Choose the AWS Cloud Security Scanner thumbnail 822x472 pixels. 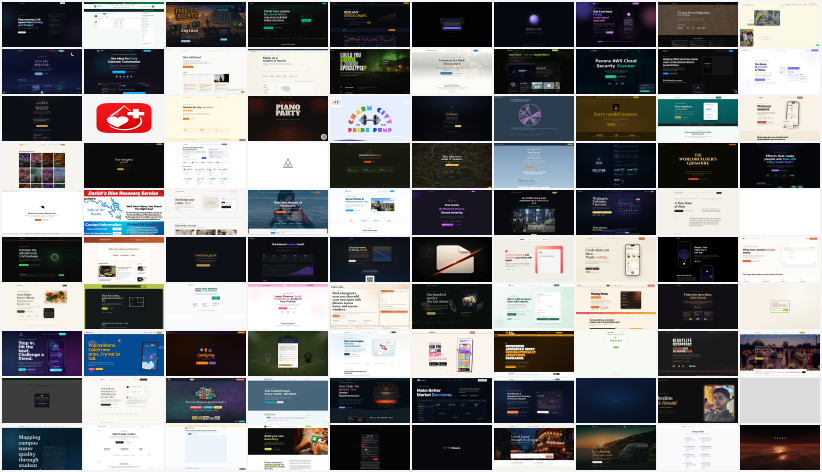(616, 71)
